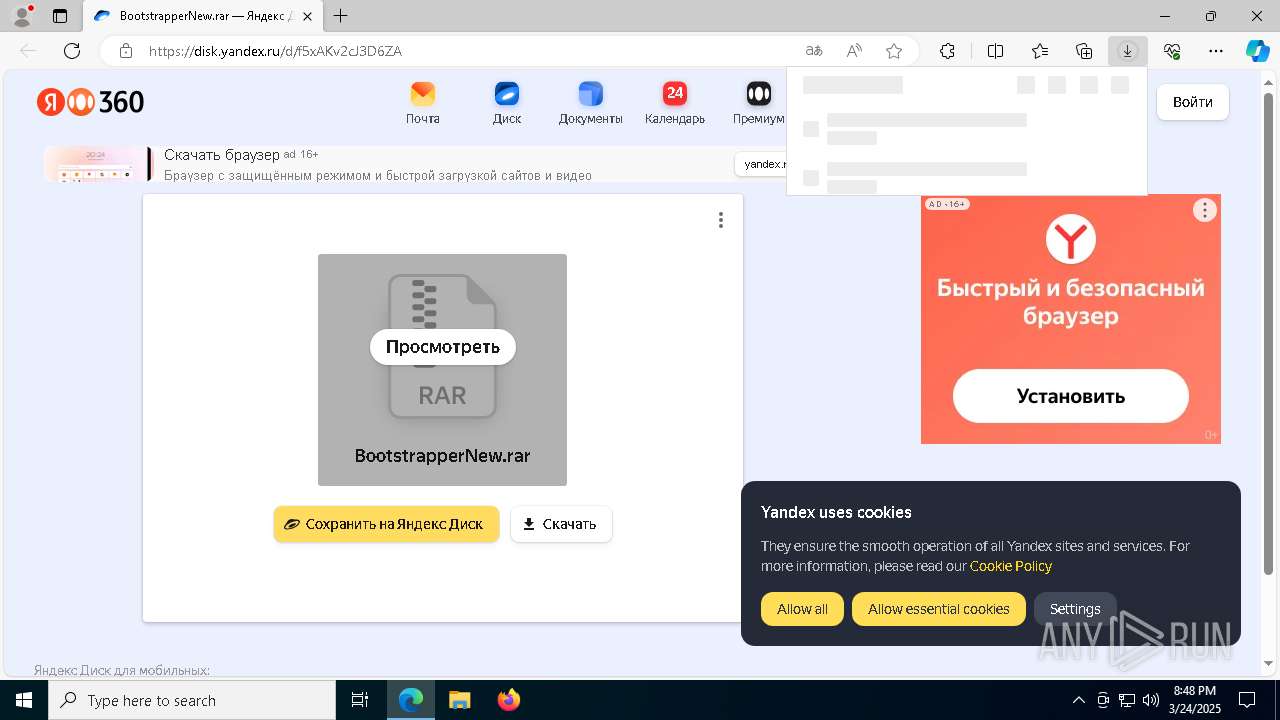Screen dimensions: 1280x720
Task: Click Сохранить на Яндекс Диск button
Action: point(386,524)
